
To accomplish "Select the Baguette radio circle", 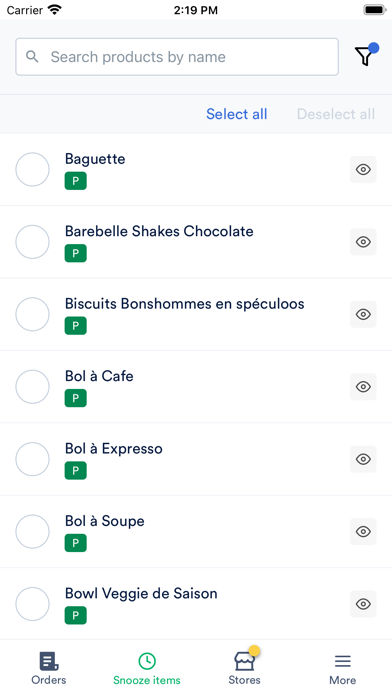I will [32, 169].
